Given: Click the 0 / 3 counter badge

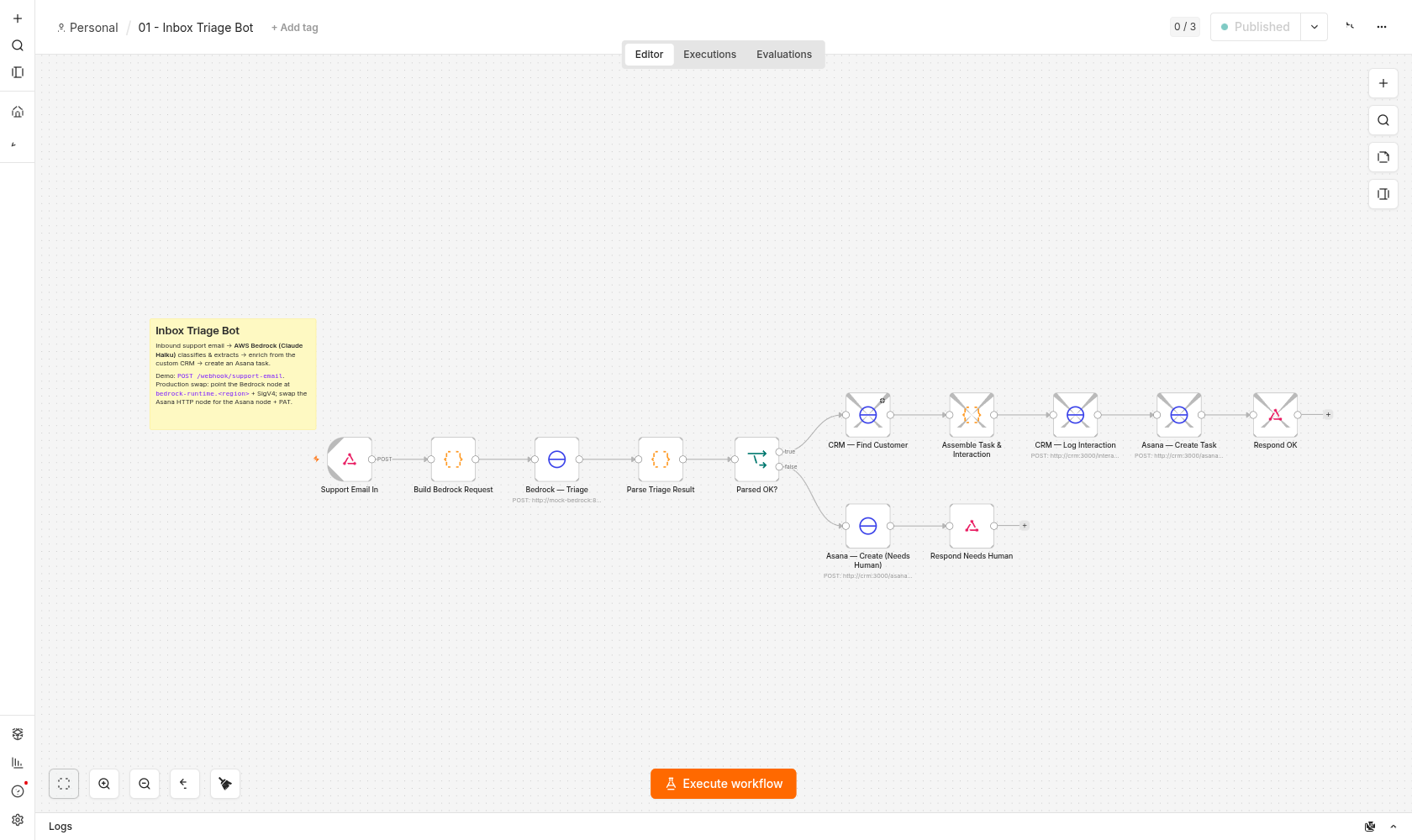Looking at the screenshot, I should pyautogui.click(x=1185, y=27).
